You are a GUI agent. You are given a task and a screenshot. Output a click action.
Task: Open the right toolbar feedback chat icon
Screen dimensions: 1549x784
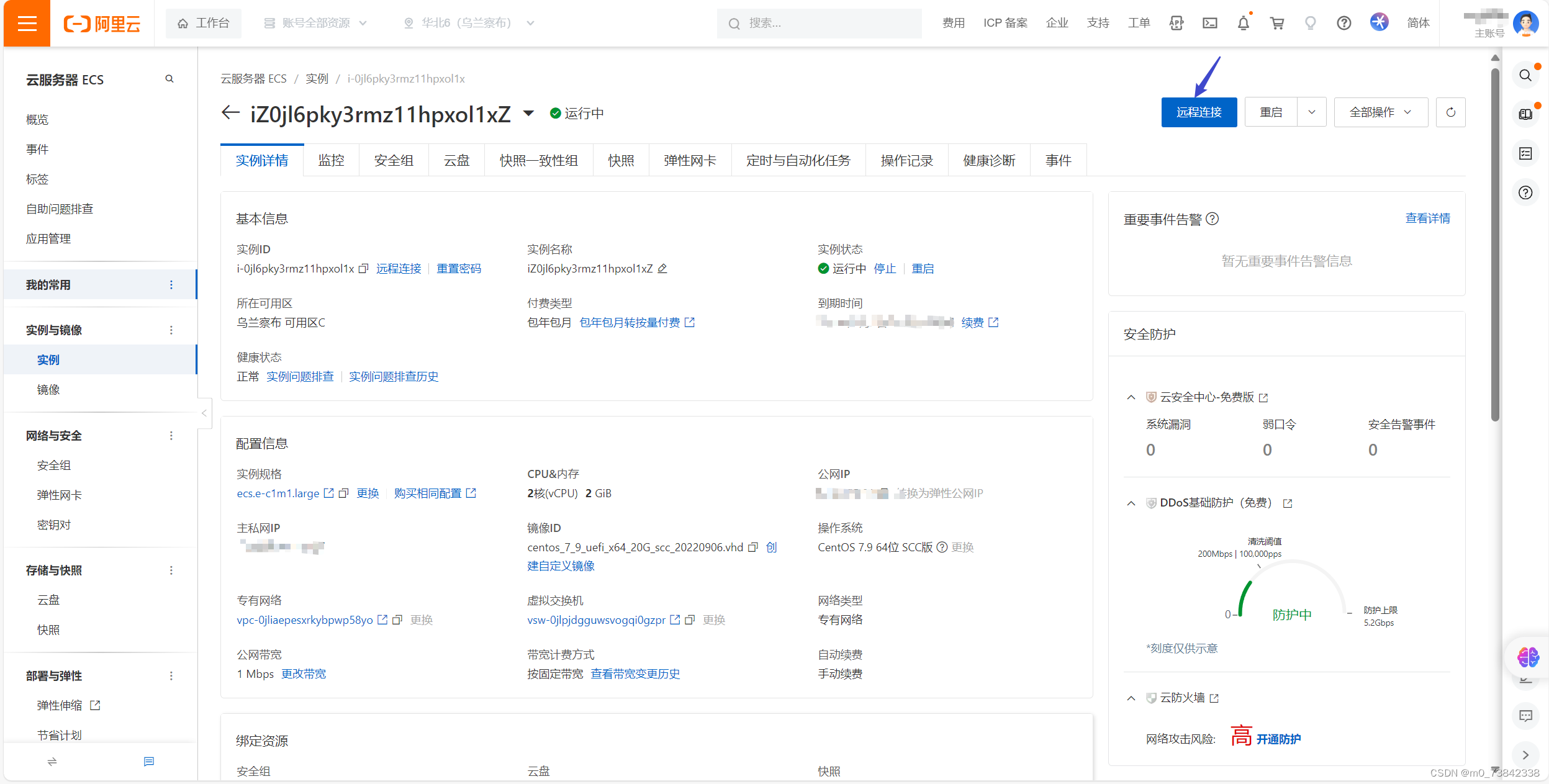1525,716
